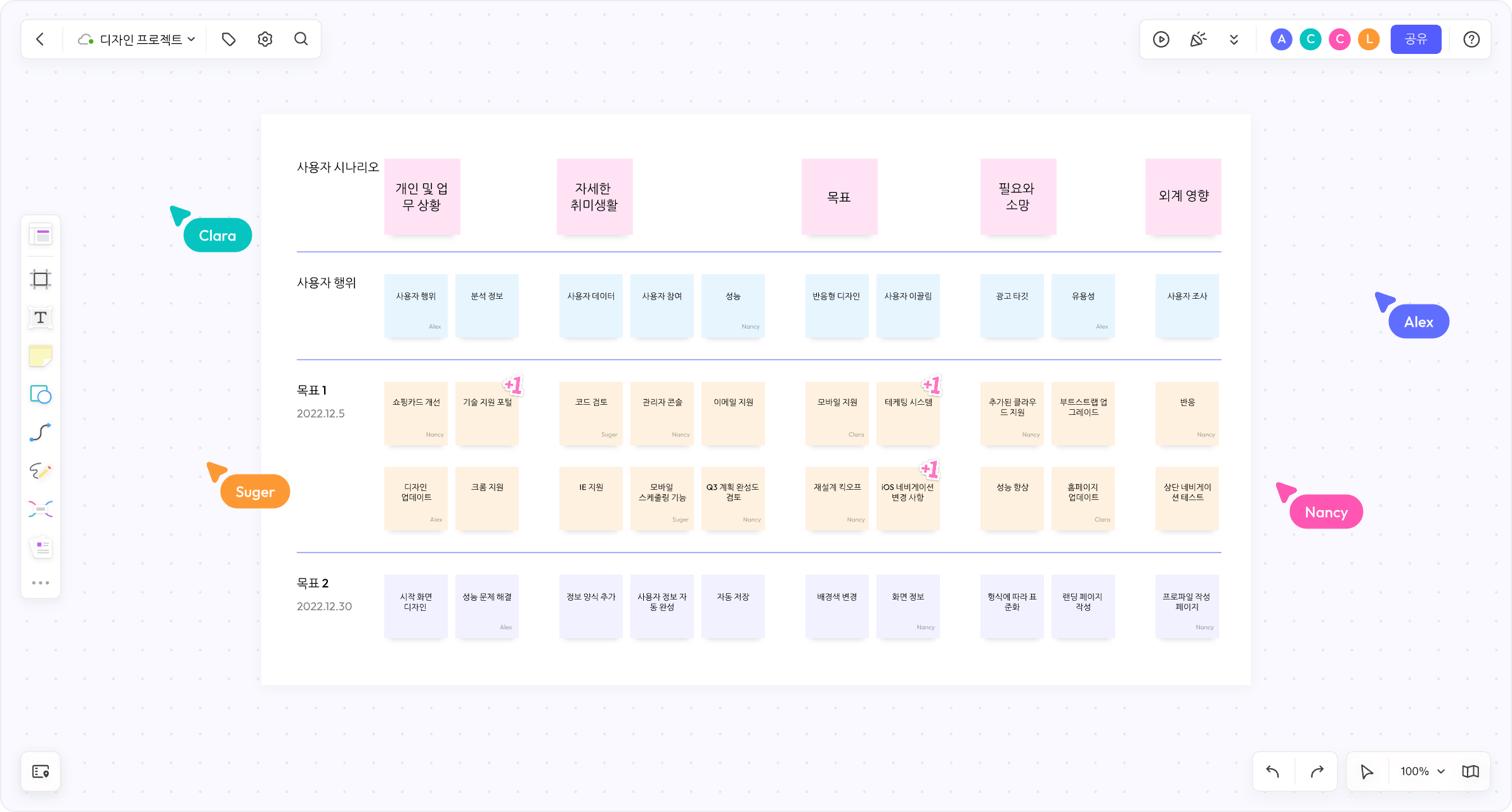Image resolution: width=1512 pixels, height=812 pixels.
Task: Click the 목표 1 row heading
Action: click(311, 390)
